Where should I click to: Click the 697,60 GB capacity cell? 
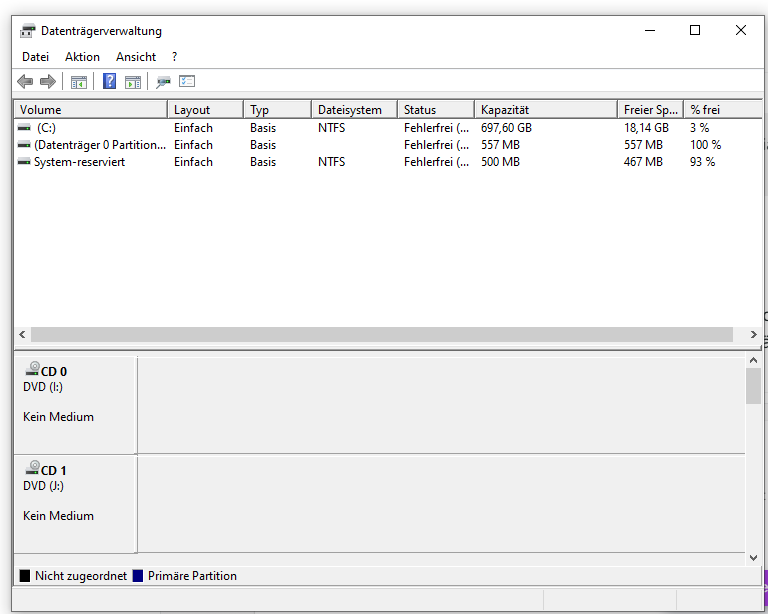pos(506,128)
